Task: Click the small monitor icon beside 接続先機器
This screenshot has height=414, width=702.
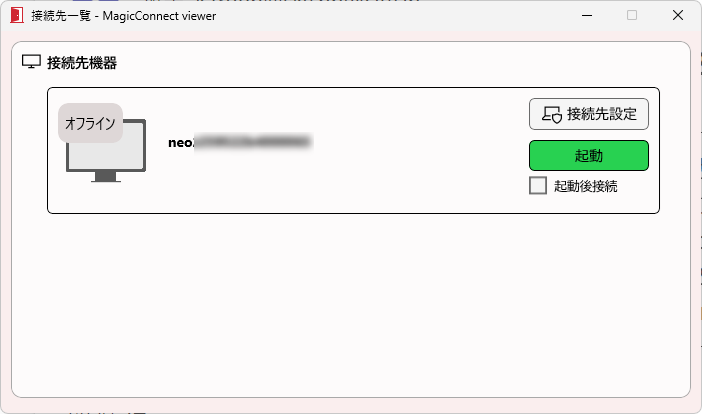Action: tap(31, 62)
